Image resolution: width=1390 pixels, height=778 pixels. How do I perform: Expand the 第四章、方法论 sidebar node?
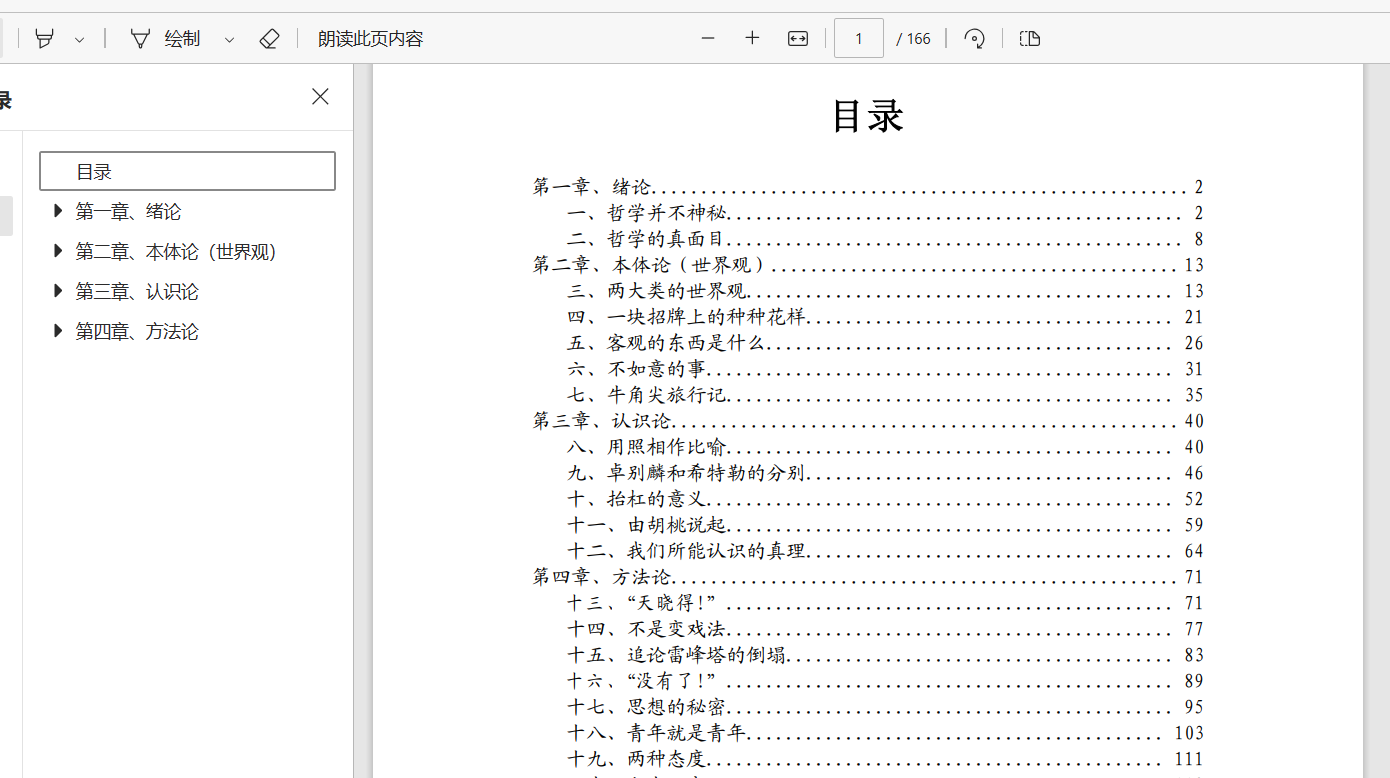58,331
